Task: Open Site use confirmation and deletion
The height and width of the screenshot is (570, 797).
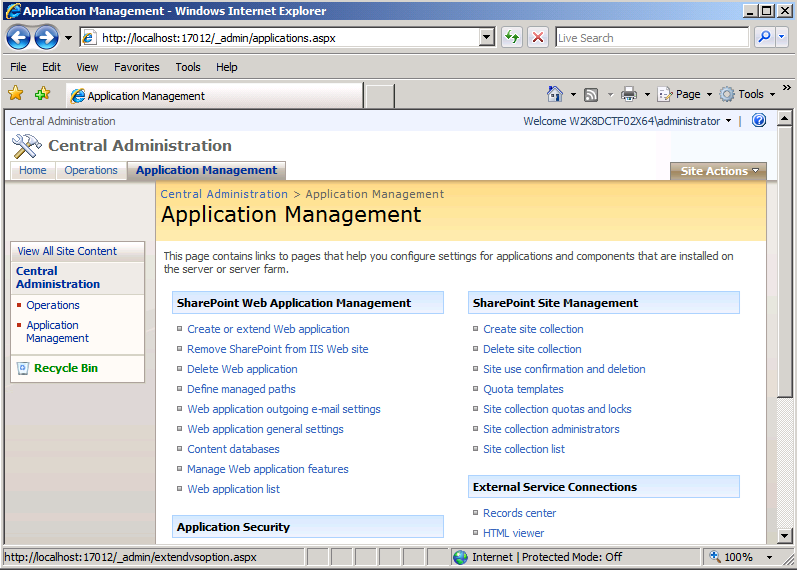Action: 564,369
